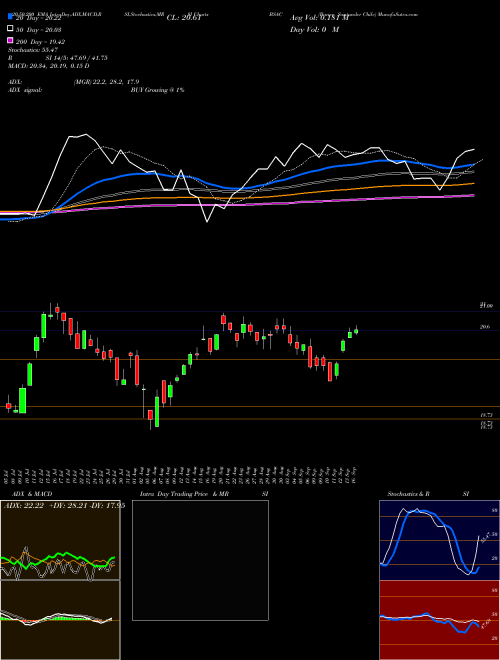Select the '50 Day - 20.03' legend text
The height and width of the screenshot is (660, 500).
38,29
